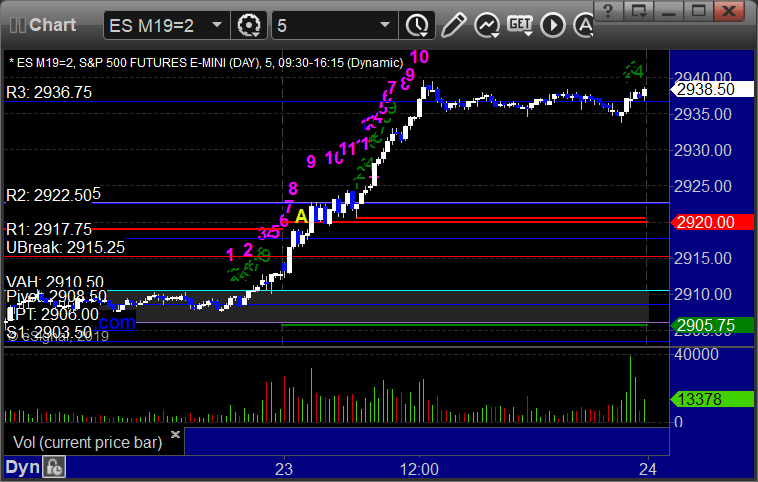Click the 12:00 marker on time axis

[x=418, y=467]
